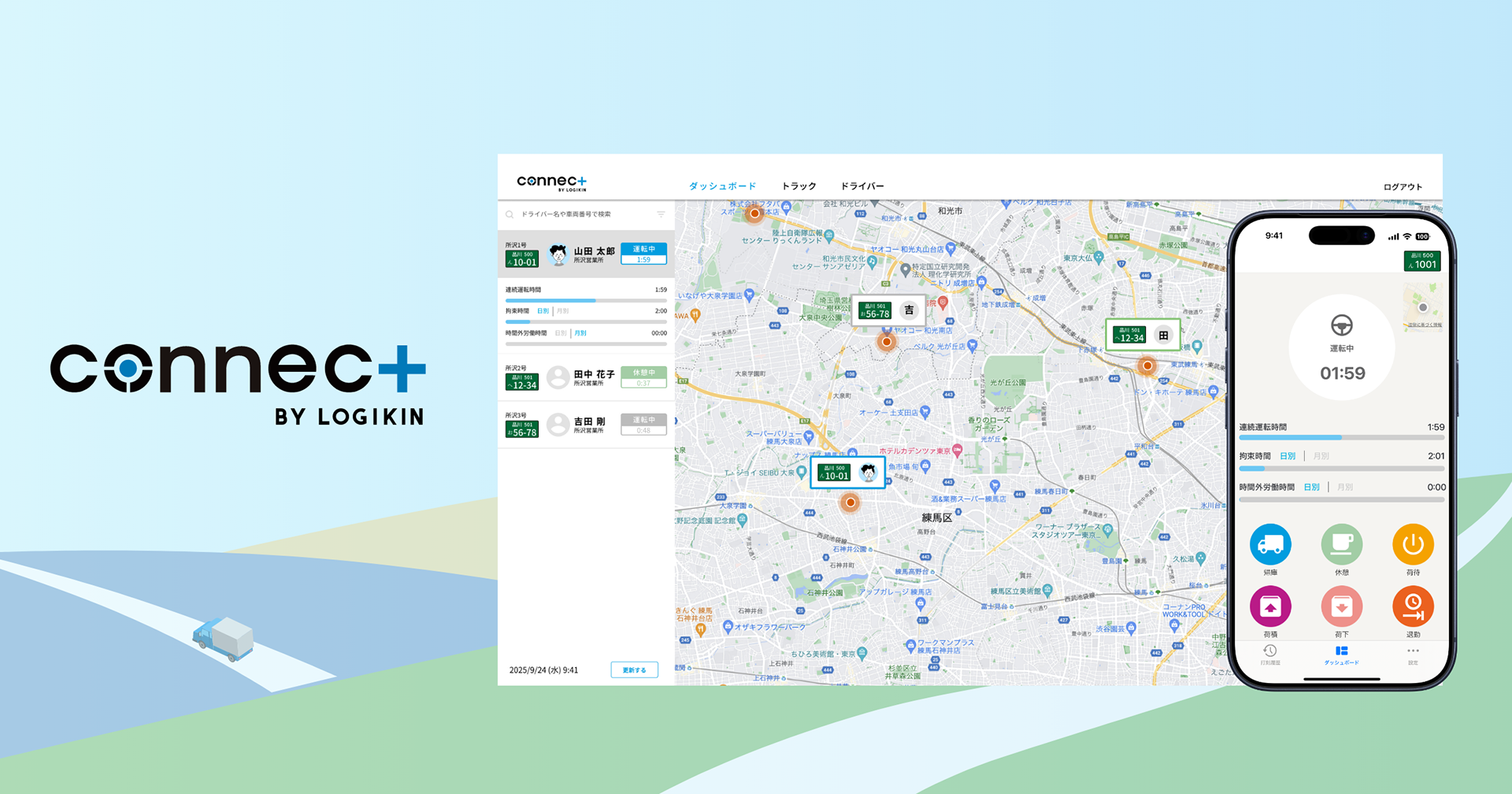
Task: Tap the pink 荷下 unloading icon
Action: pyautogui.click(x=1342, y=607)
